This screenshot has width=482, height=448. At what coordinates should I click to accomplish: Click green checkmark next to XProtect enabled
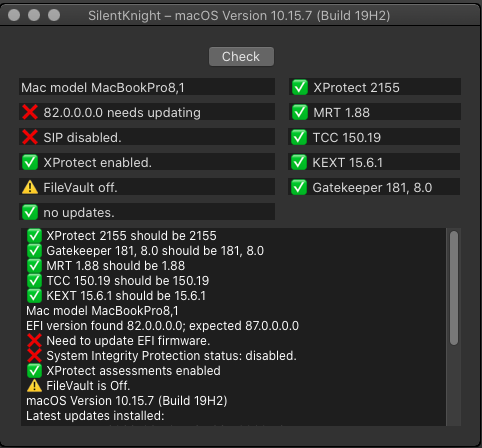(x=30, y=162)
